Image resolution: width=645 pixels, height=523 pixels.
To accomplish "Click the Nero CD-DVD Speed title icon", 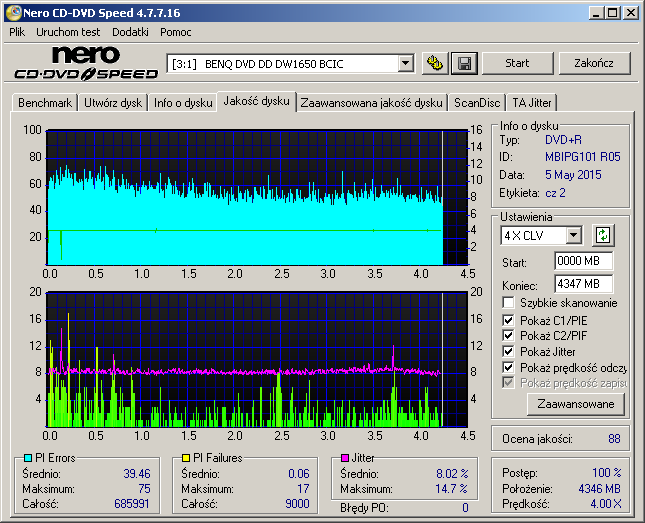I will click(14, 13).
